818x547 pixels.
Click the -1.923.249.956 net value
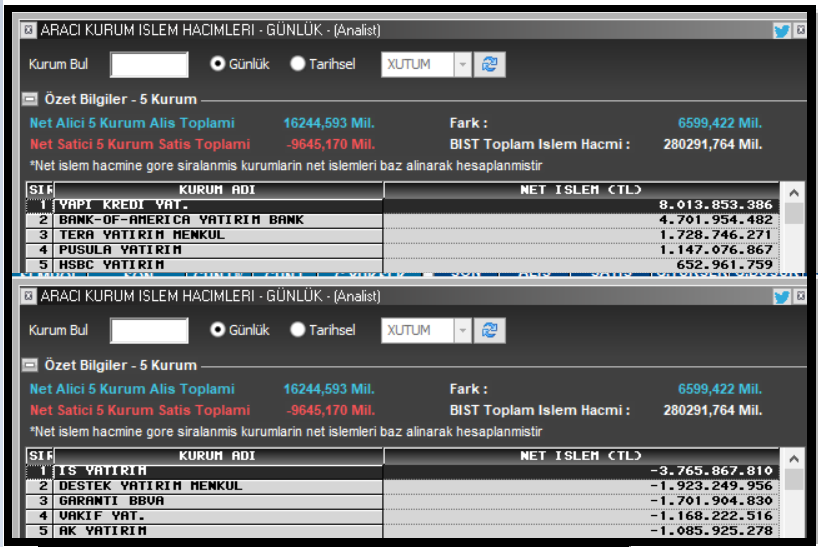coord(711,486)
